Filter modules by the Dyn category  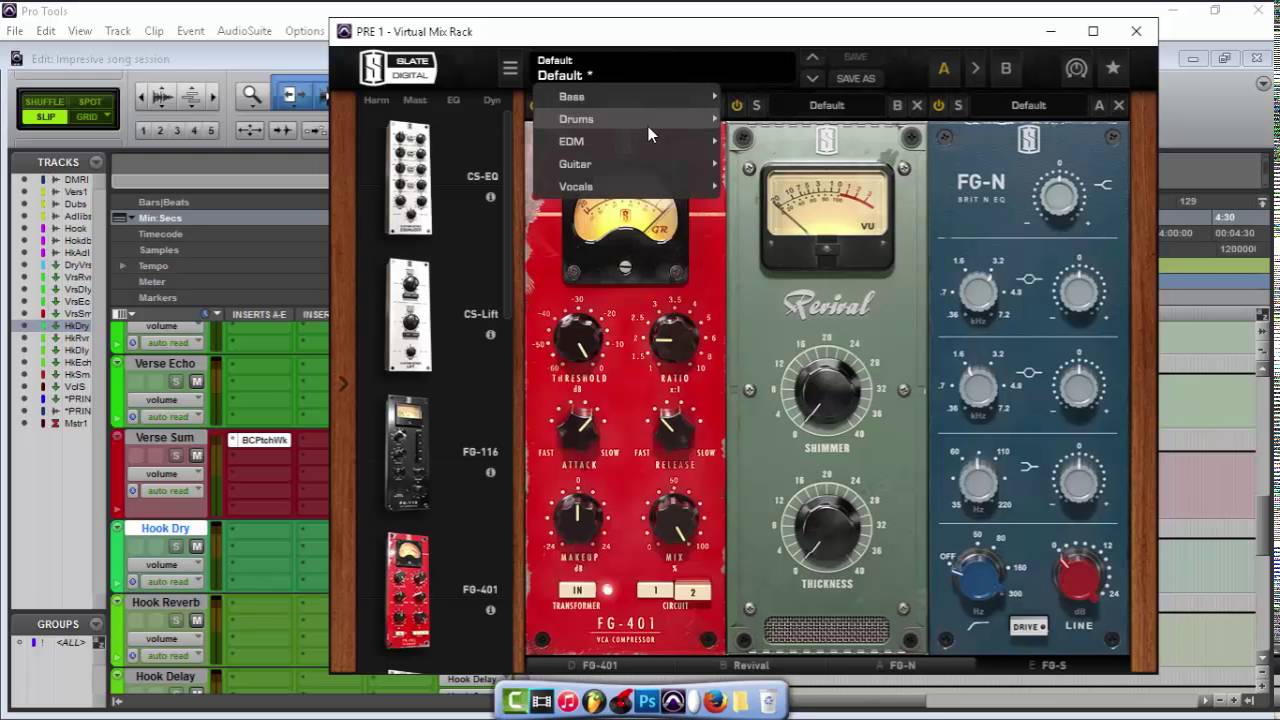point(492,100)
